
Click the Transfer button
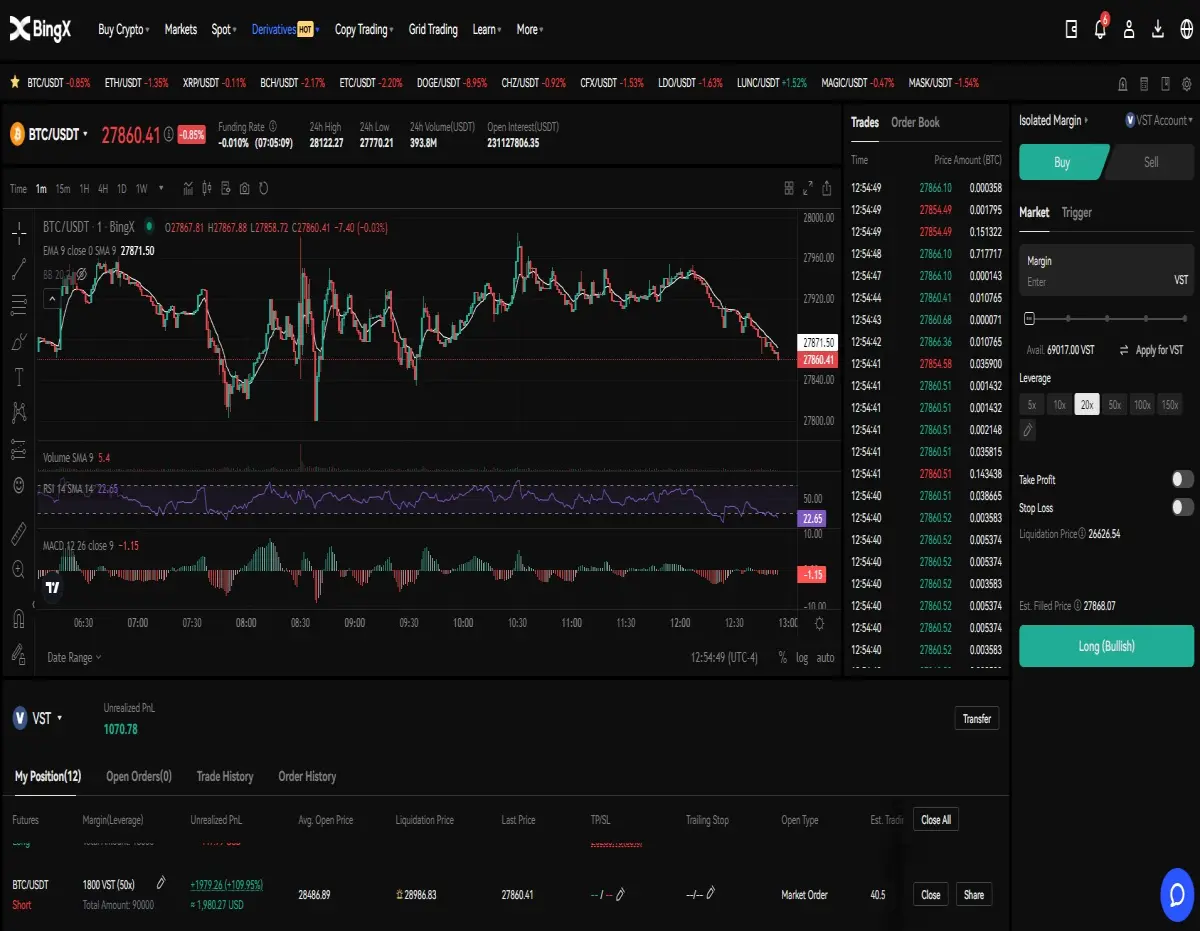977,718
